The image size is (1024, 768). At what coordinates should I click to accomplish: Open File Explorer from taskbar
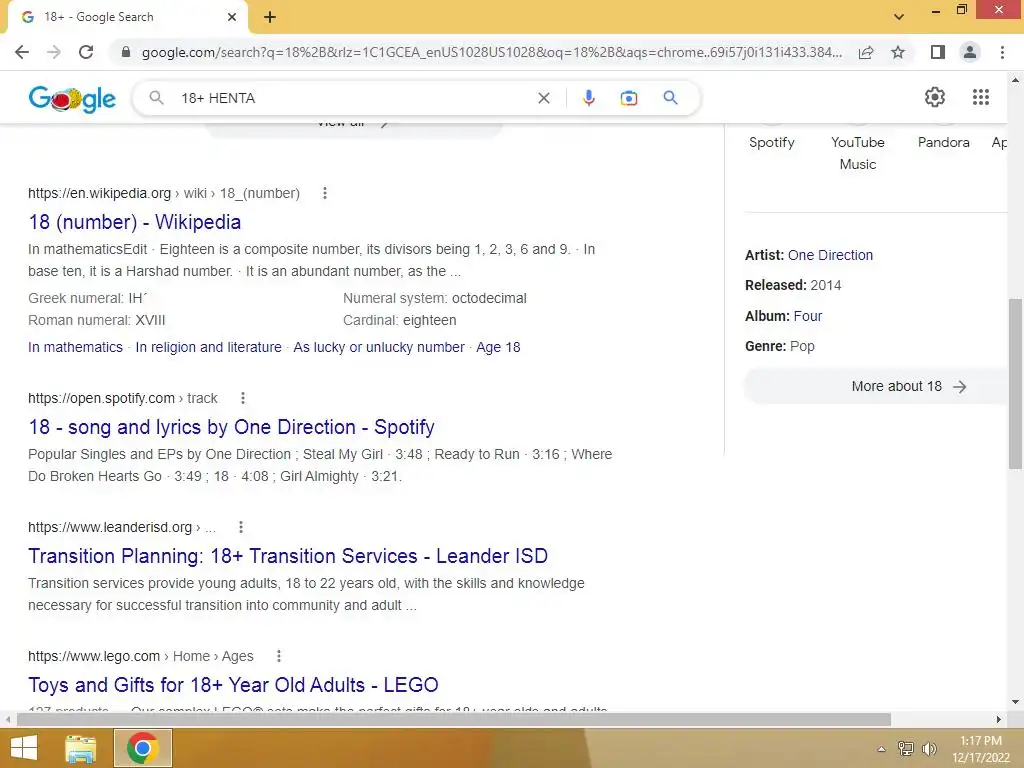point(81,748)
